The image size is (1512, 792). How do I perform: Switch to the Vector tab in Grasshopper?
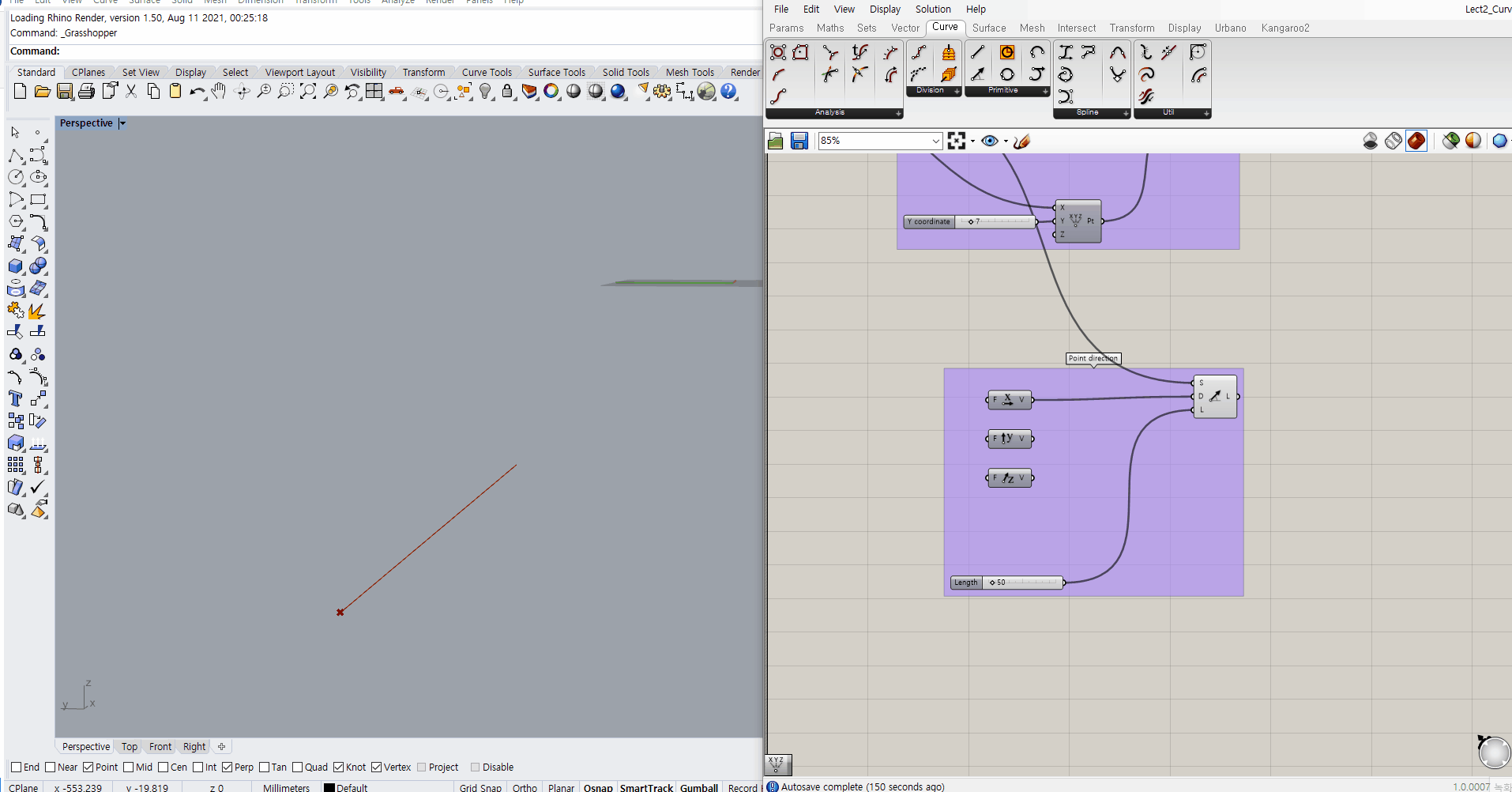905,28
